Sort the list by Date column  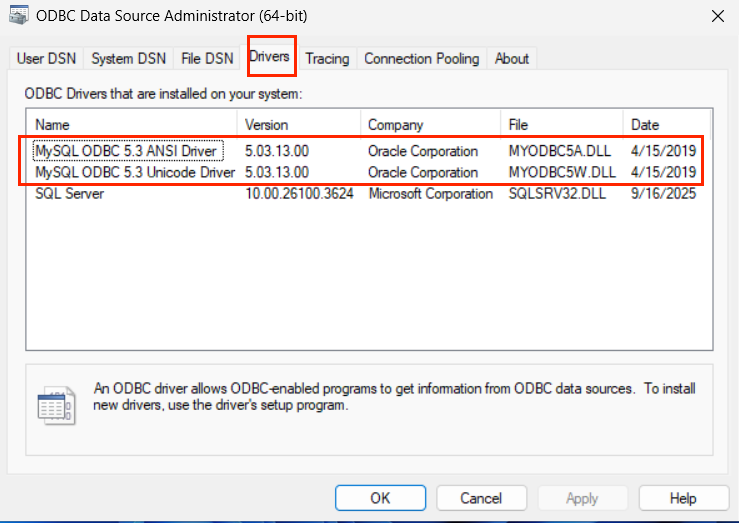click(667, 125)
